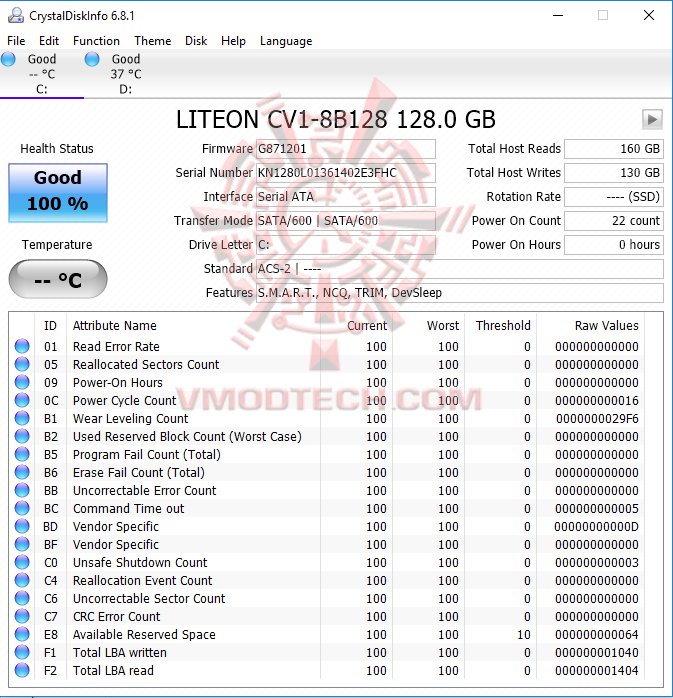
Task: Open the Edit menu
Action: (49, 41)
